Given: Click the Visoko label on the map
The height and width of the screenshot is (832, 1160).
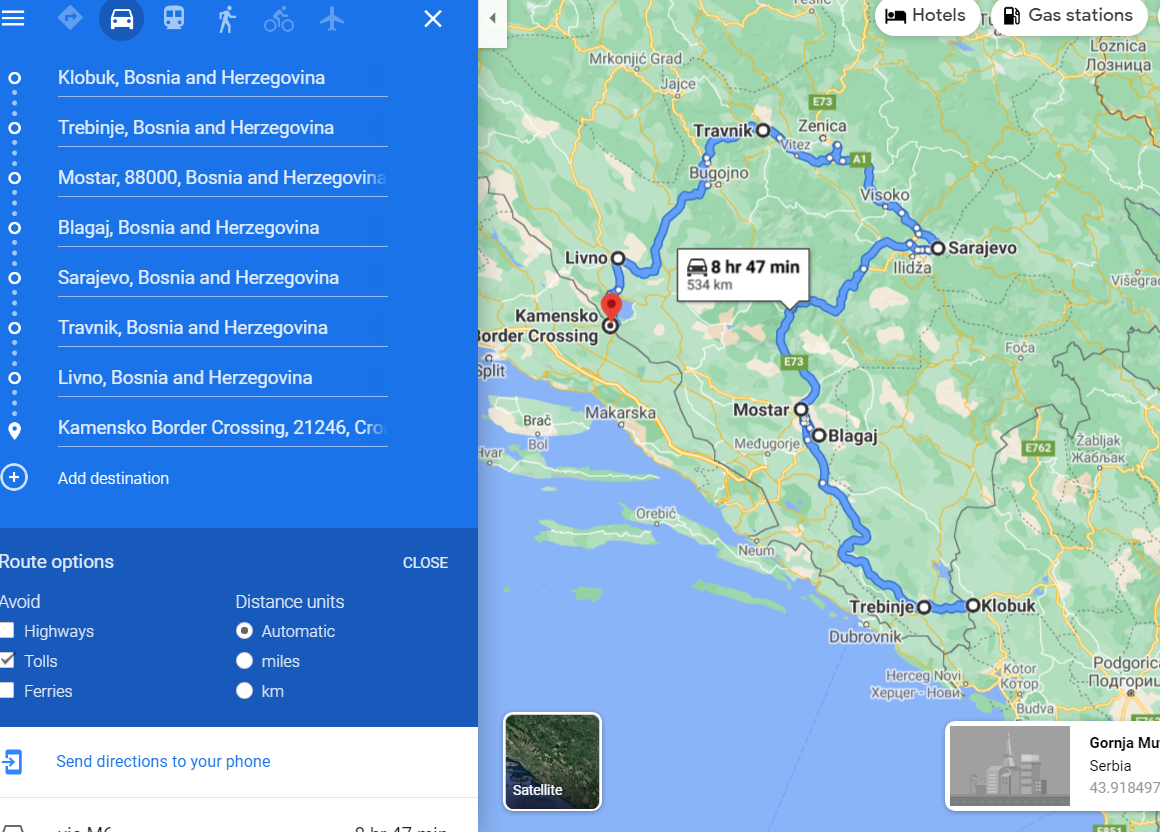Looking at the screenshot, I should click(885, 195).
